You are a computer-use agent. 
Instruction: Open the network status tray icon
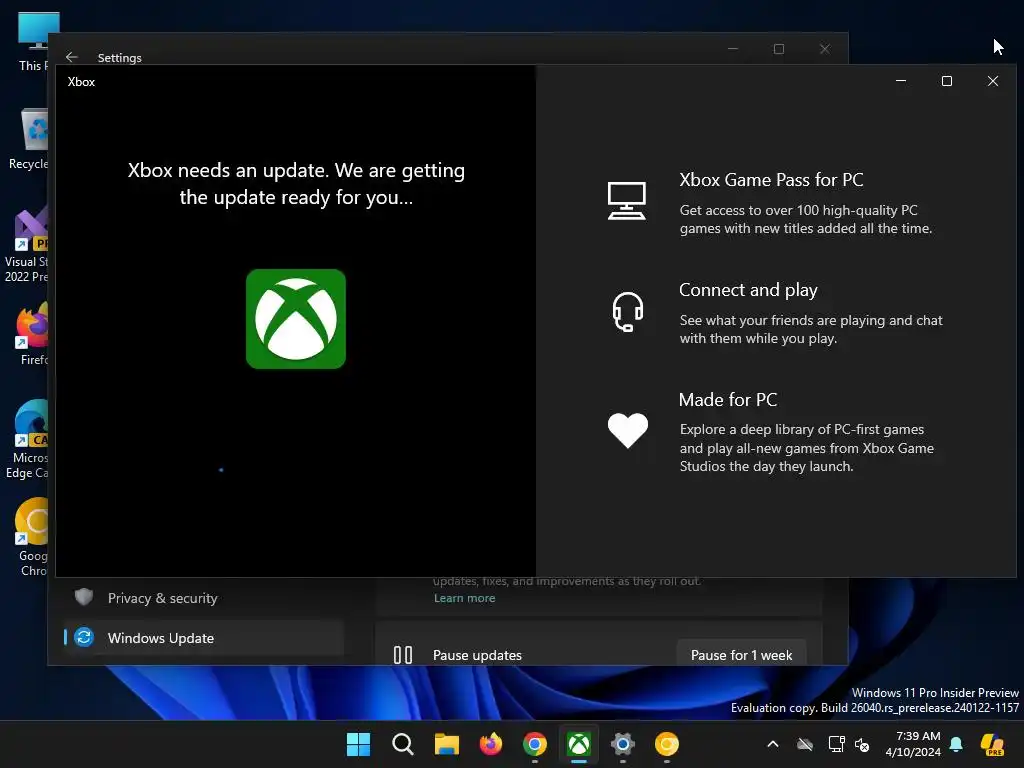pos(836,744)
